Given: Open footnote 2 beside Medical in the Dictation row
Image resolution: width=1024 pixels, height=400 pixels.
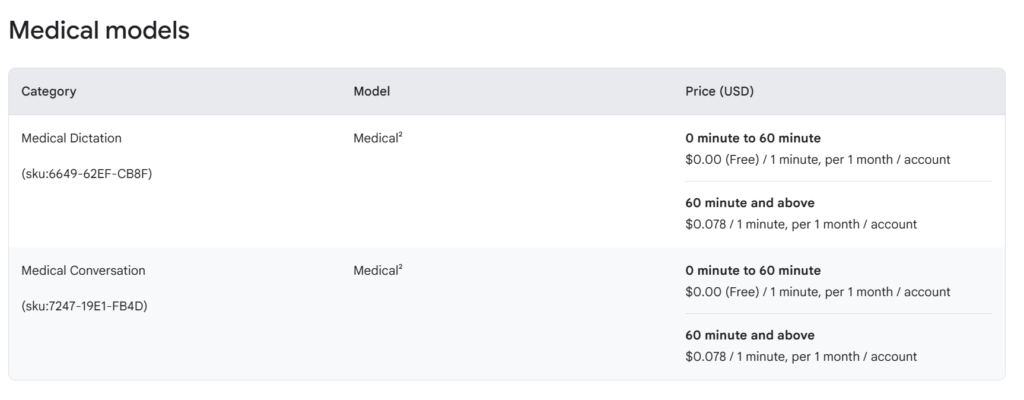Looking at the screenshot, I should [x=400, y=135].
